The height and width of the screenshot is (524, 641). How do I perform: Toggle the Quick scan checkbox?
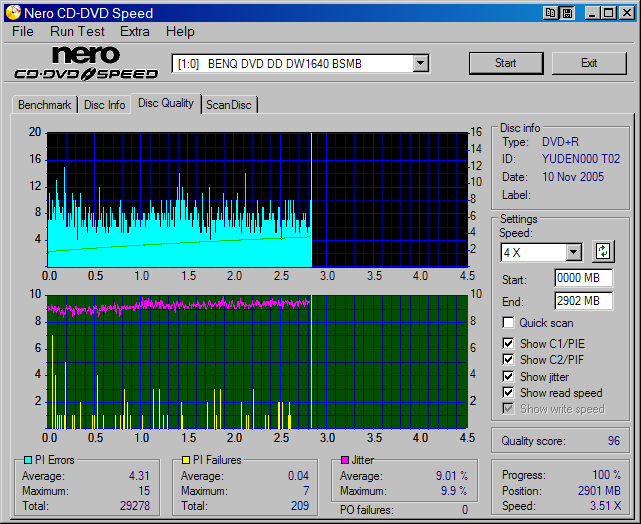508,322
